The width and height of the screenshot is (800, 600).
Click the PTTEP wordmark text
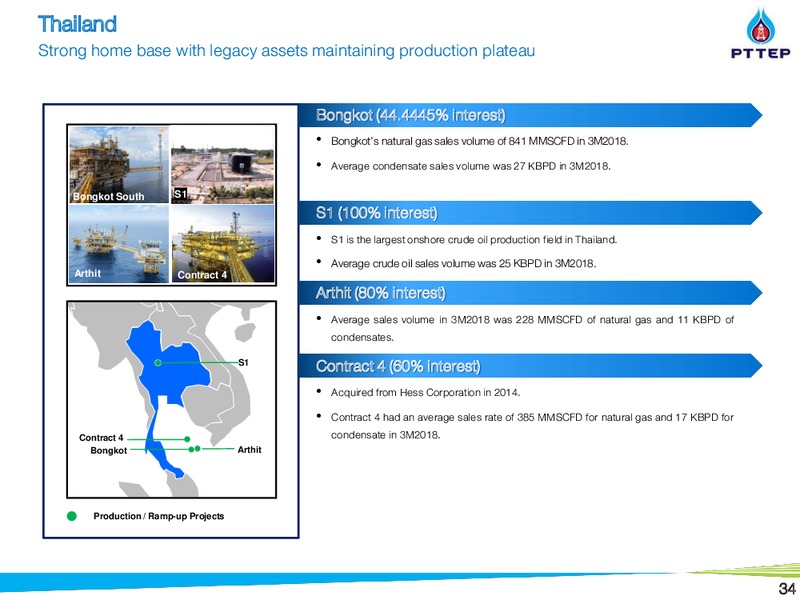point(760,53)
